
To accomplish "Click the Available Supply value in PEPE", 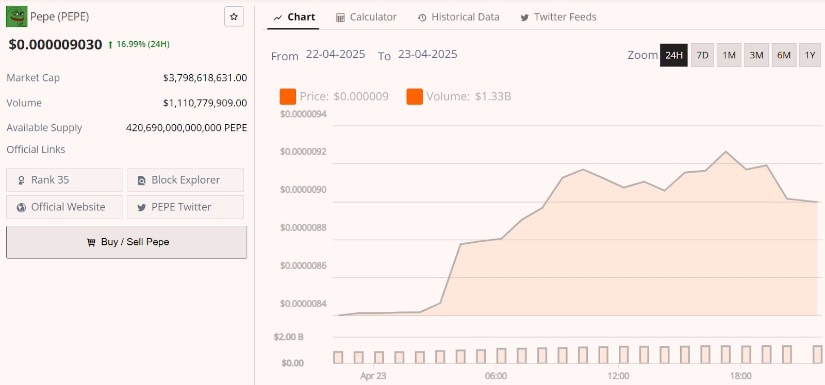I will (x=186, y=128).
